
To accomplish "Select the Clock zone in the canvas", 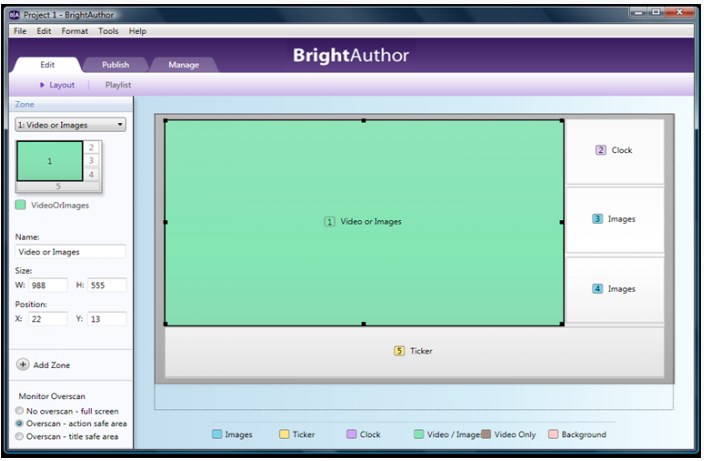I will pos(615,151).
